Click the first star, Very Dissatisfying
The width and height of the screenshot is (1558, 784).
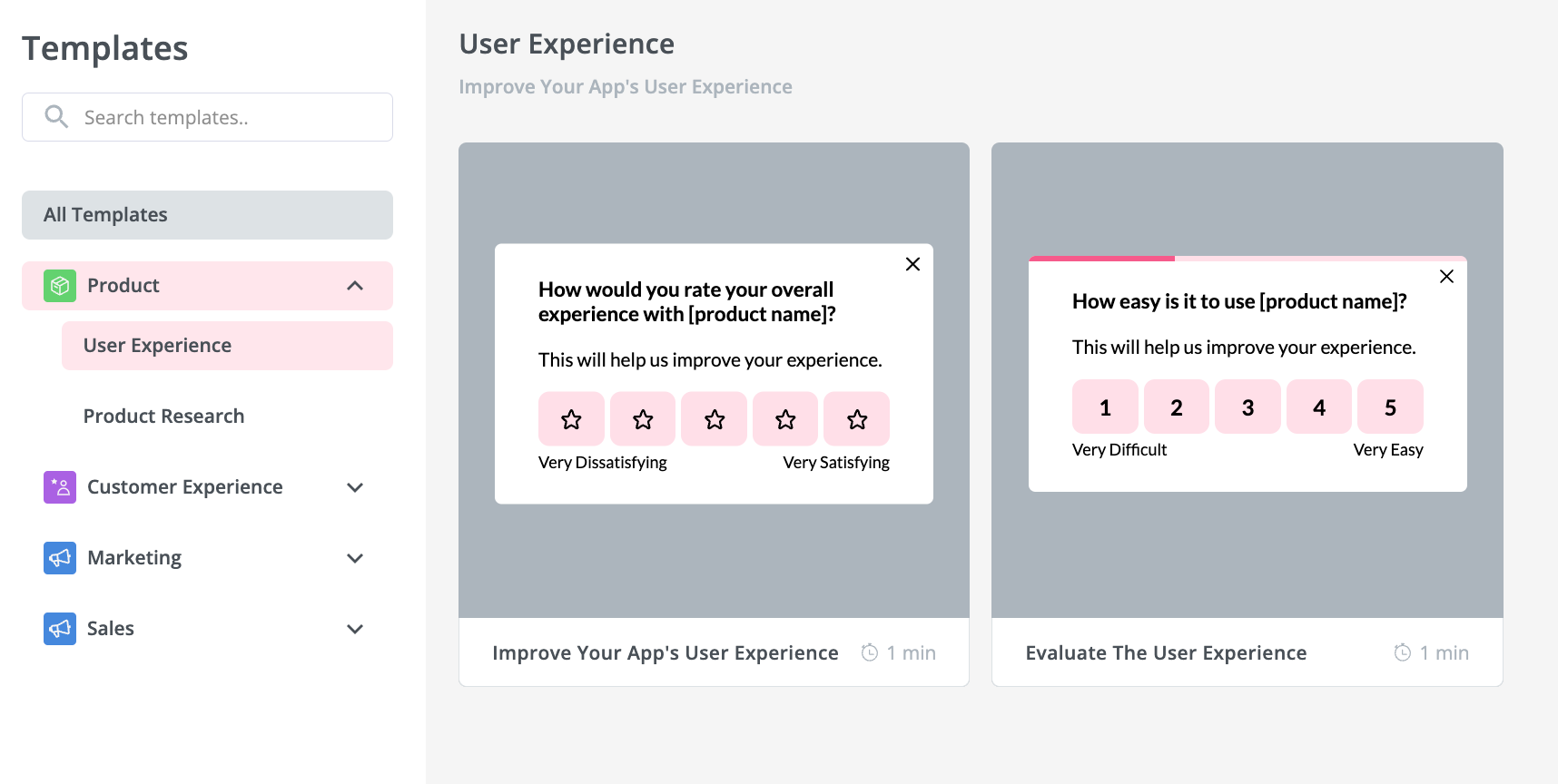coord(571,419)
